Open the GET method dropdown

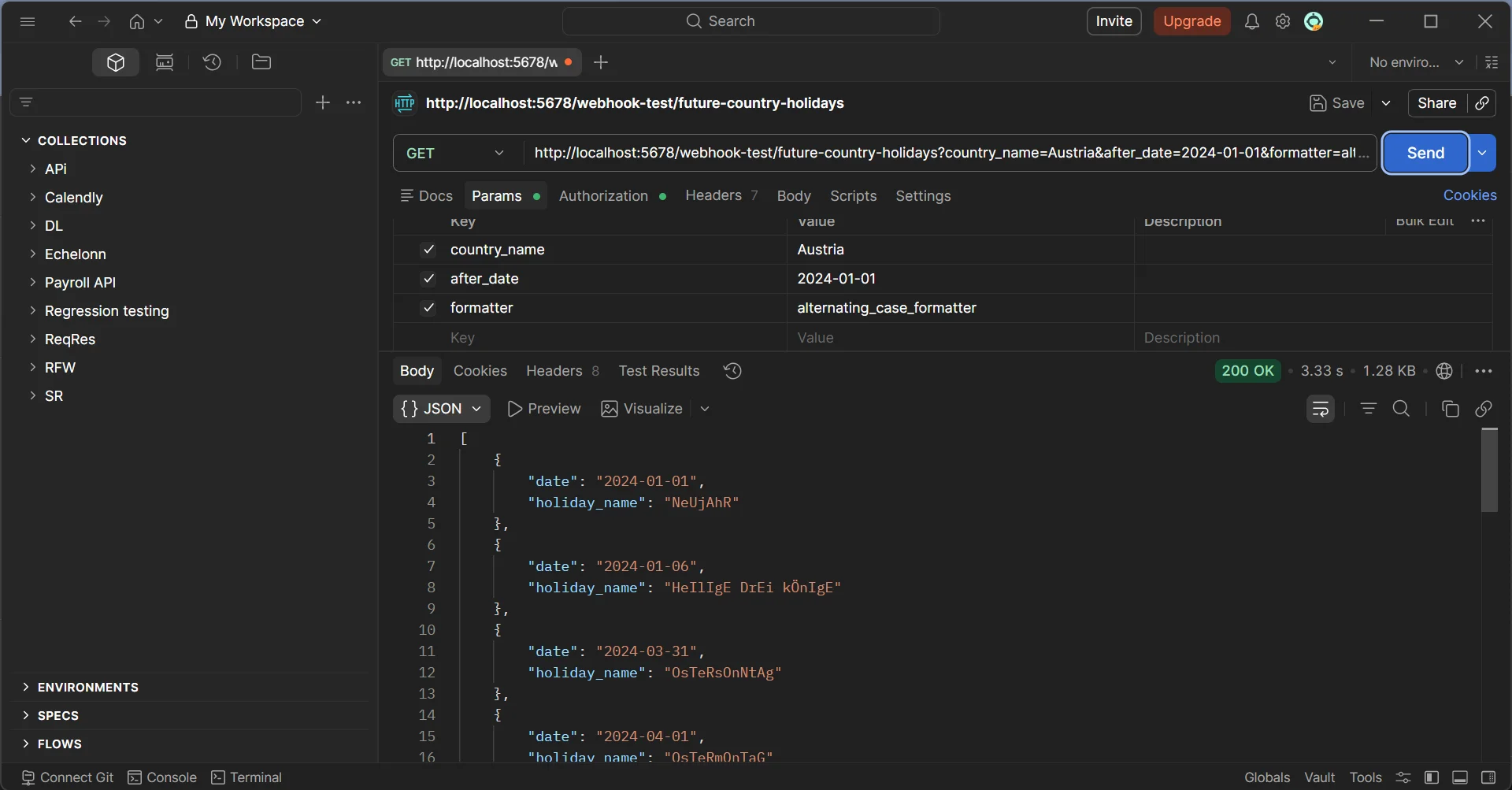coord(457,153)
